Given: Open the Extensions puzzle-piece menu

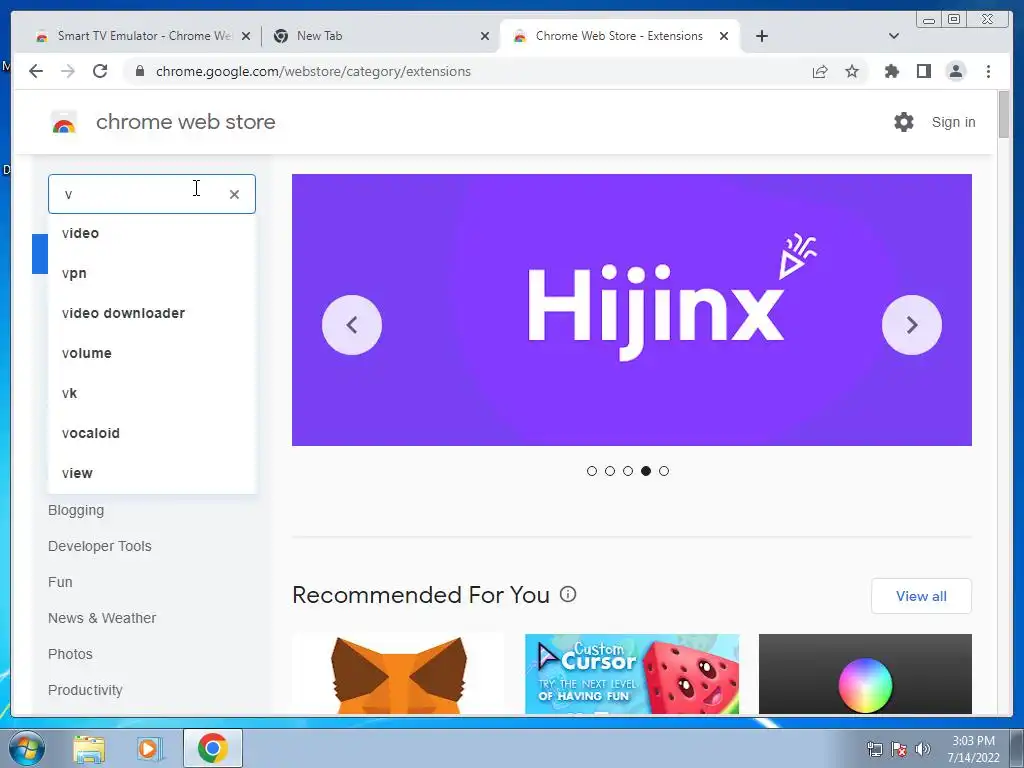Looking at the screenshot, I should 891,71.
